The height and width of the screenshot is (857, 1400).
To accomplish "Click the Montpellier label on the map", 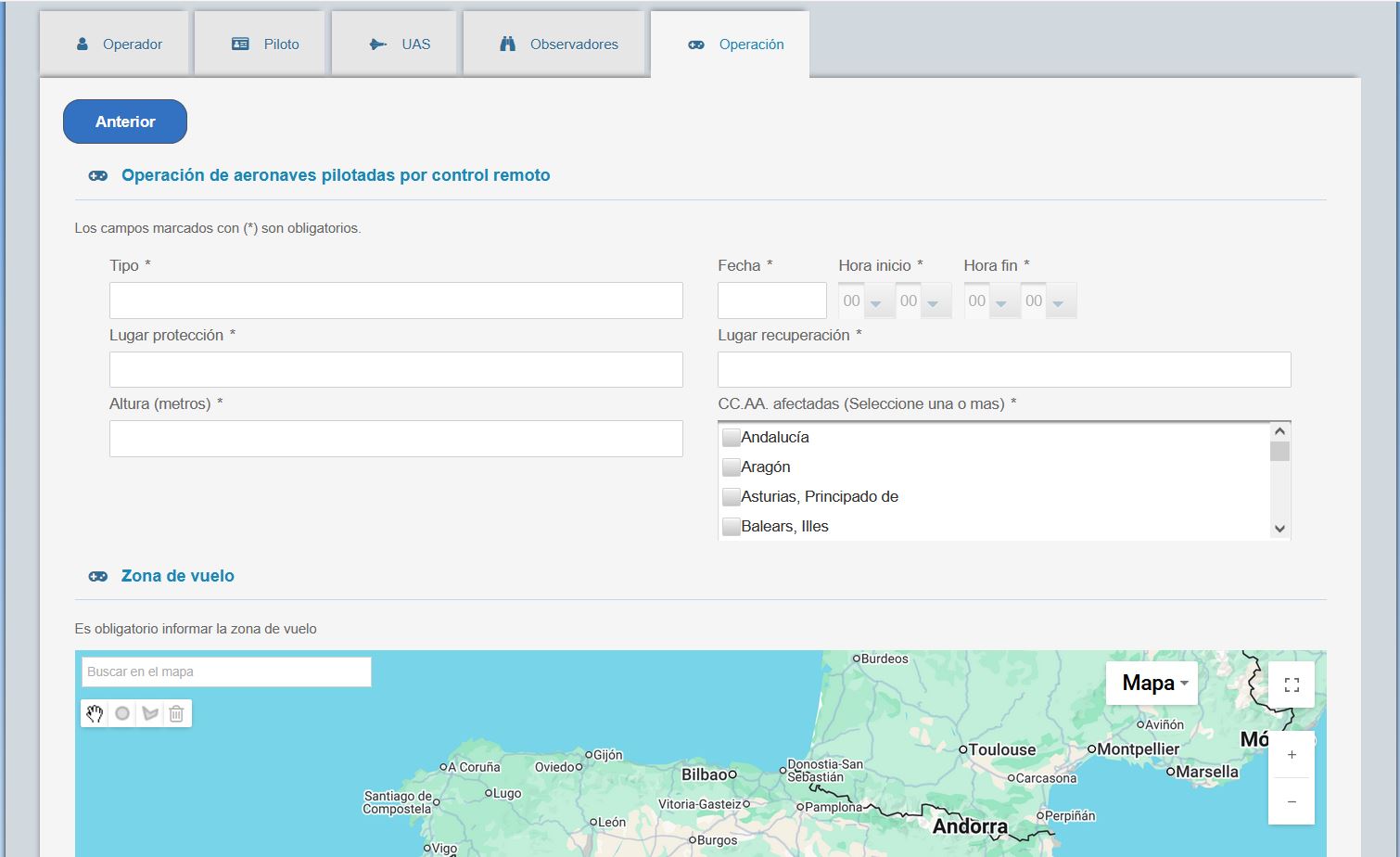I will pos(1139,748).
